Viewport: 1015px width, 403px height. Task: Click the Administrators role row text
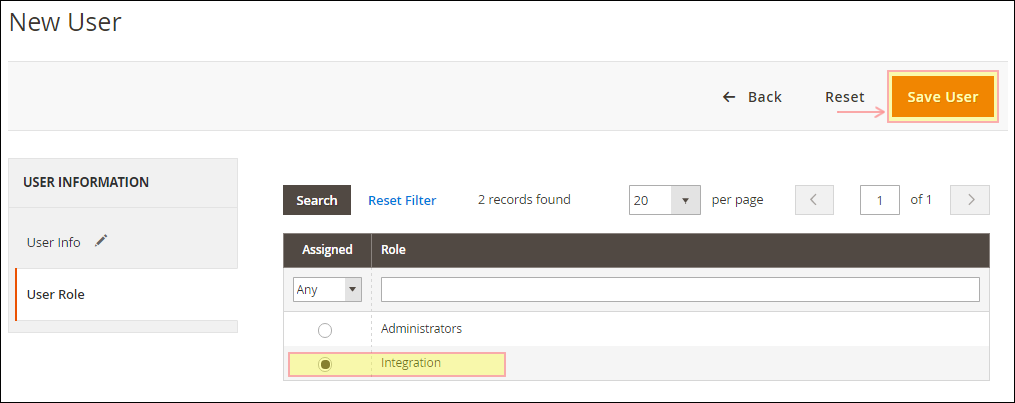point(421,329)
